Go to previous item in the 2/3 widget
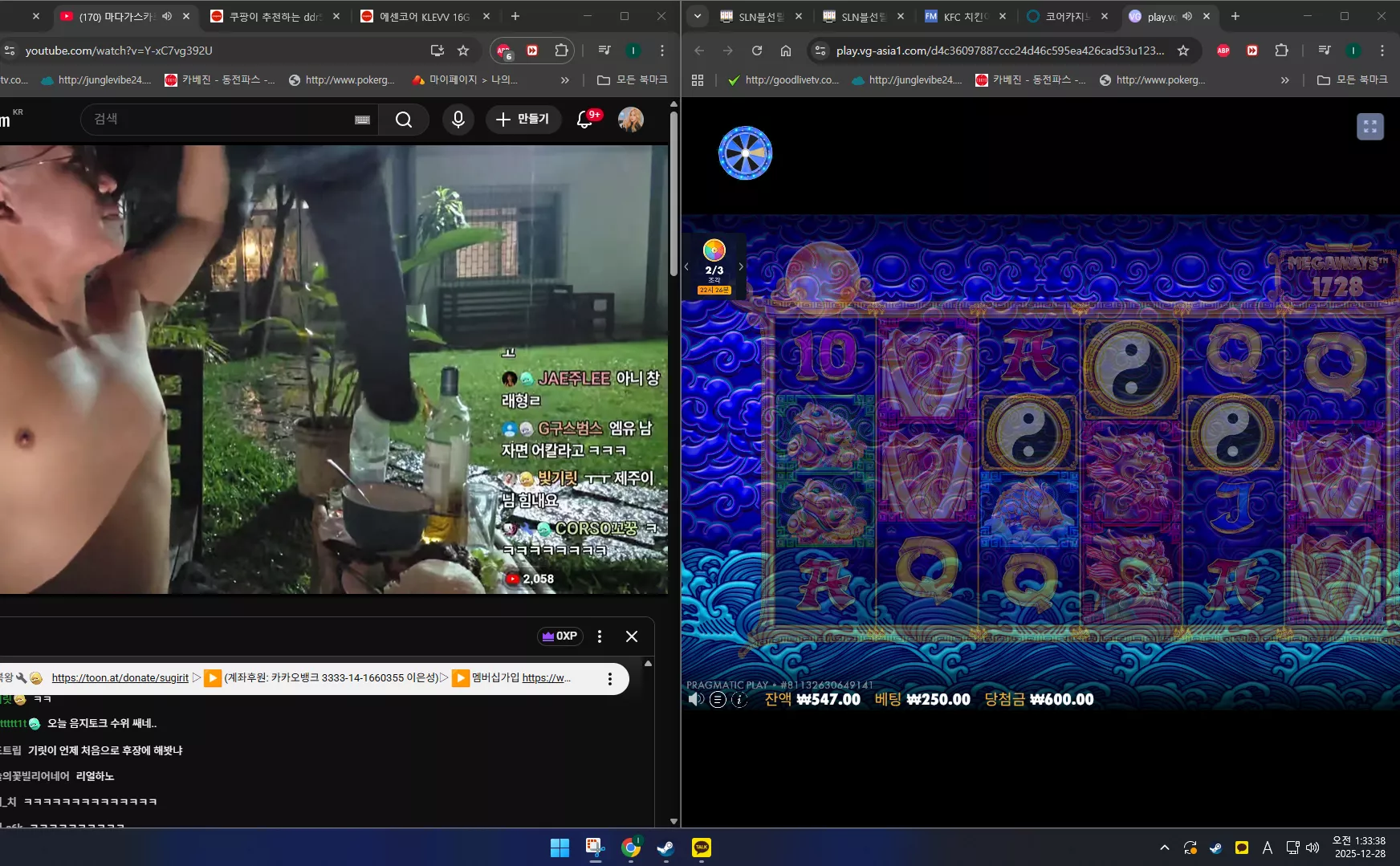Image resolution: width=1400 pixels, height=866 pixels. click(686, 266)
